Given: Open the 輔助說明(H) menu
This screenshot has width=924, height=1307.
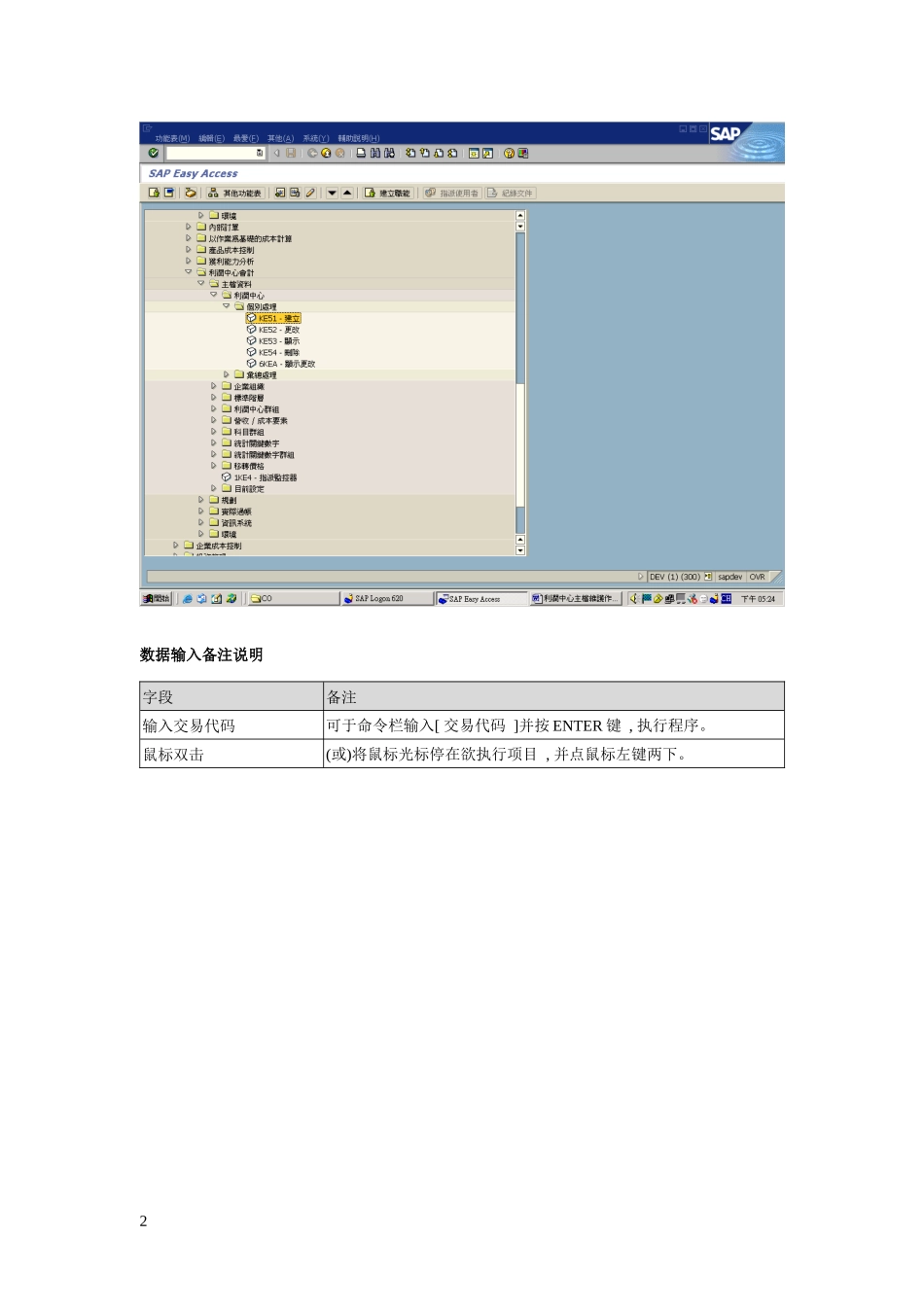Looking at the screenshot, I should click(x=359, y=138).
